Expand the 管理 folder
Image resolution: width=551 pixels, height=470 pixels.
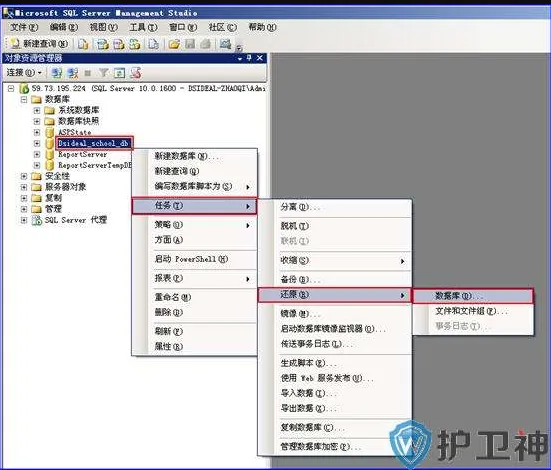[x=24, y=209]
